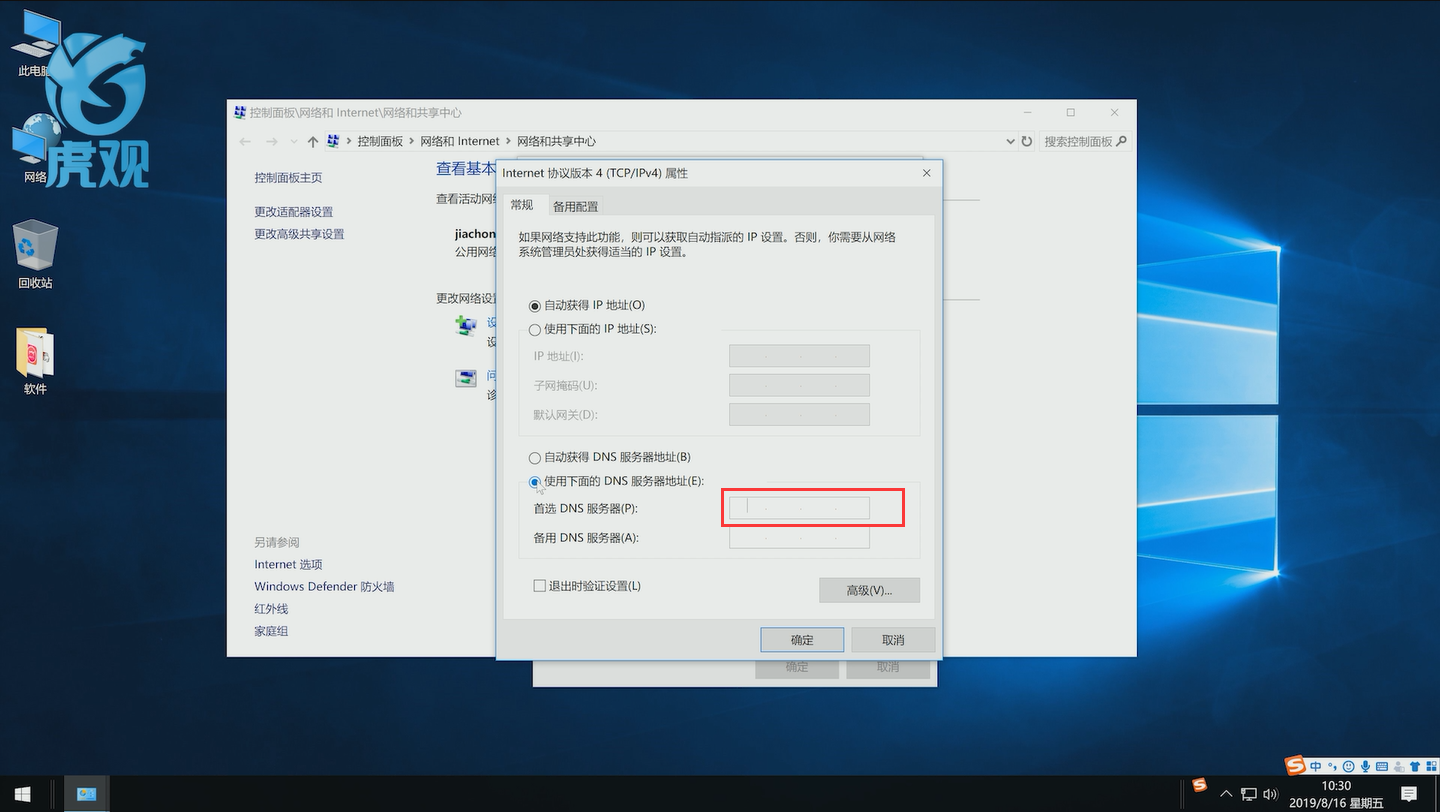The image size is (1440, 812).
Task: Open the 红外线 link
Action: [x=271, y=609]
